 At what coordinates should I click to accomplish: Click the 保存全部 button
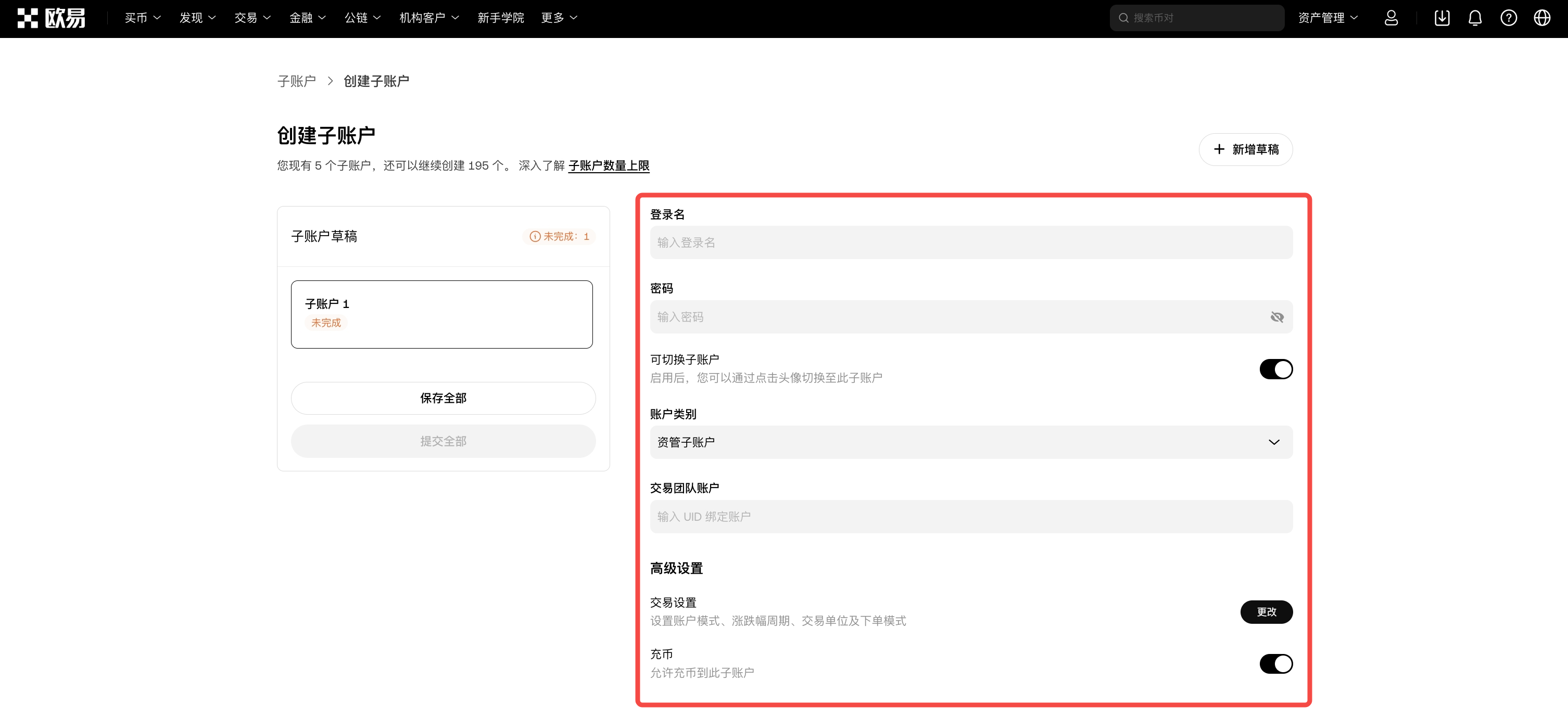click(443, 399)
